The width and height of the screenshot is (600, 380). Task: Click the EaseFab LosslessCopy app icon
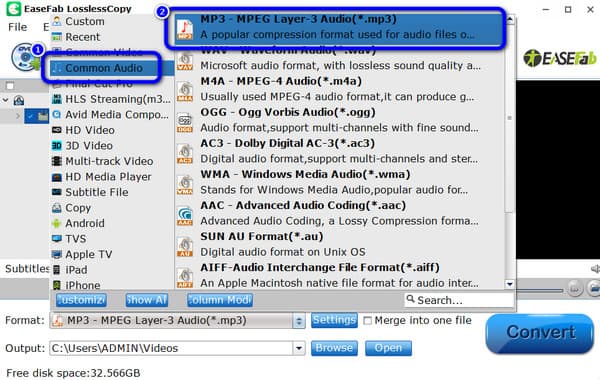click(x=13, y=8)
